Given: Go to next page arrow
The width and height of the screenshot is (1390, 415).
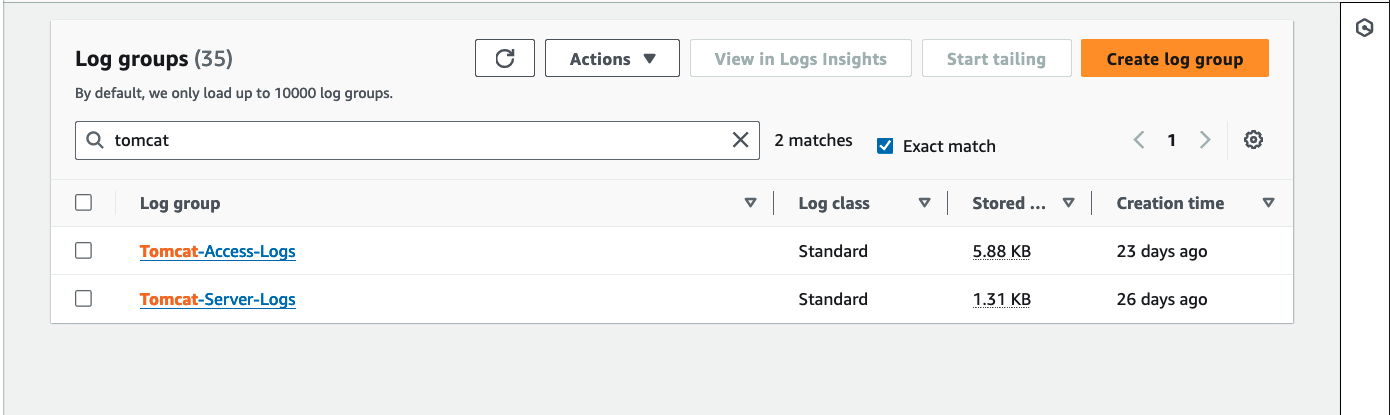Looking at the screenshot, I should (1205, 140).
